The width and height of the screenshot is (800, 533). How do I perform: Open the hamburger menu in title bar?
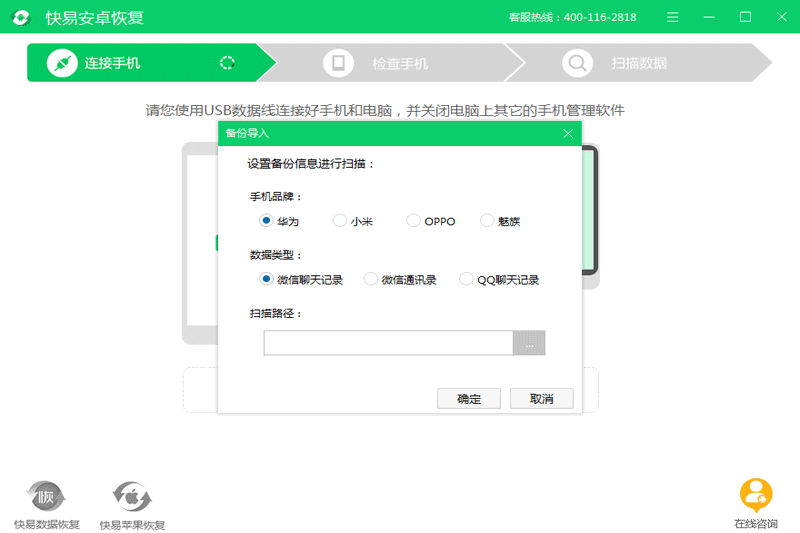[672, 17]
